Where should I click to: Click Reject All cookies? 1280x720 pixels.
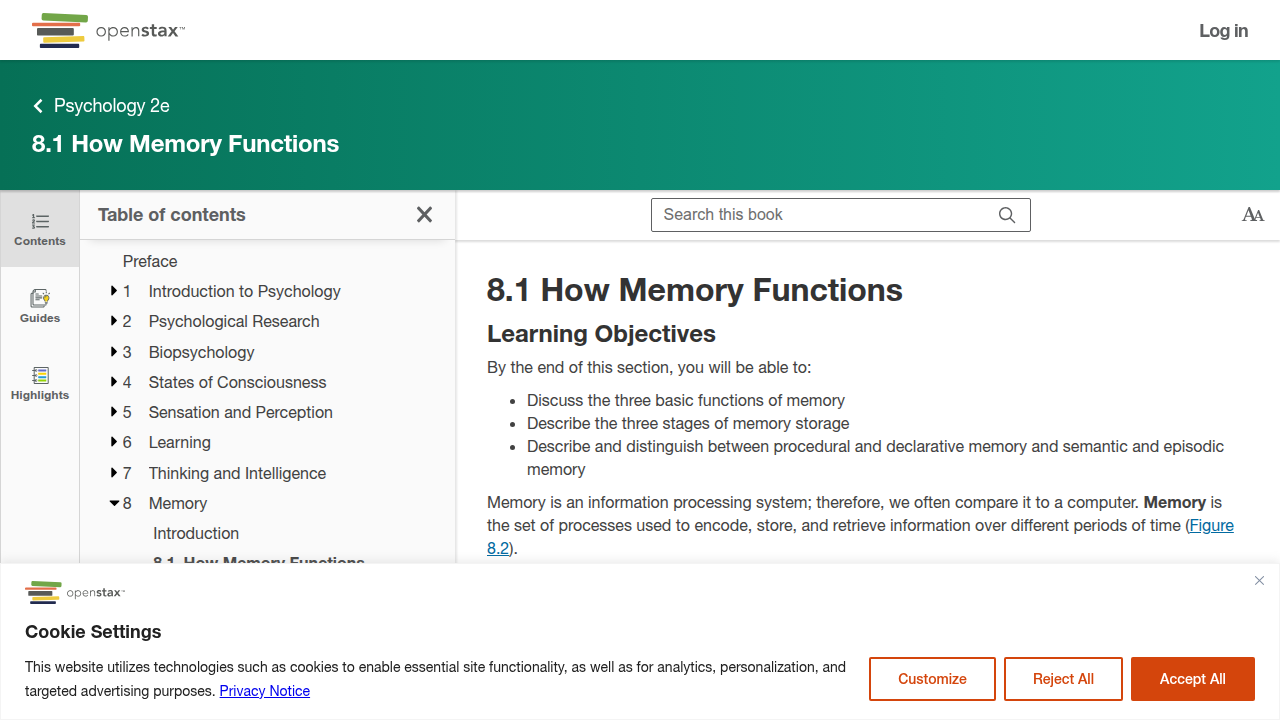1063,679
